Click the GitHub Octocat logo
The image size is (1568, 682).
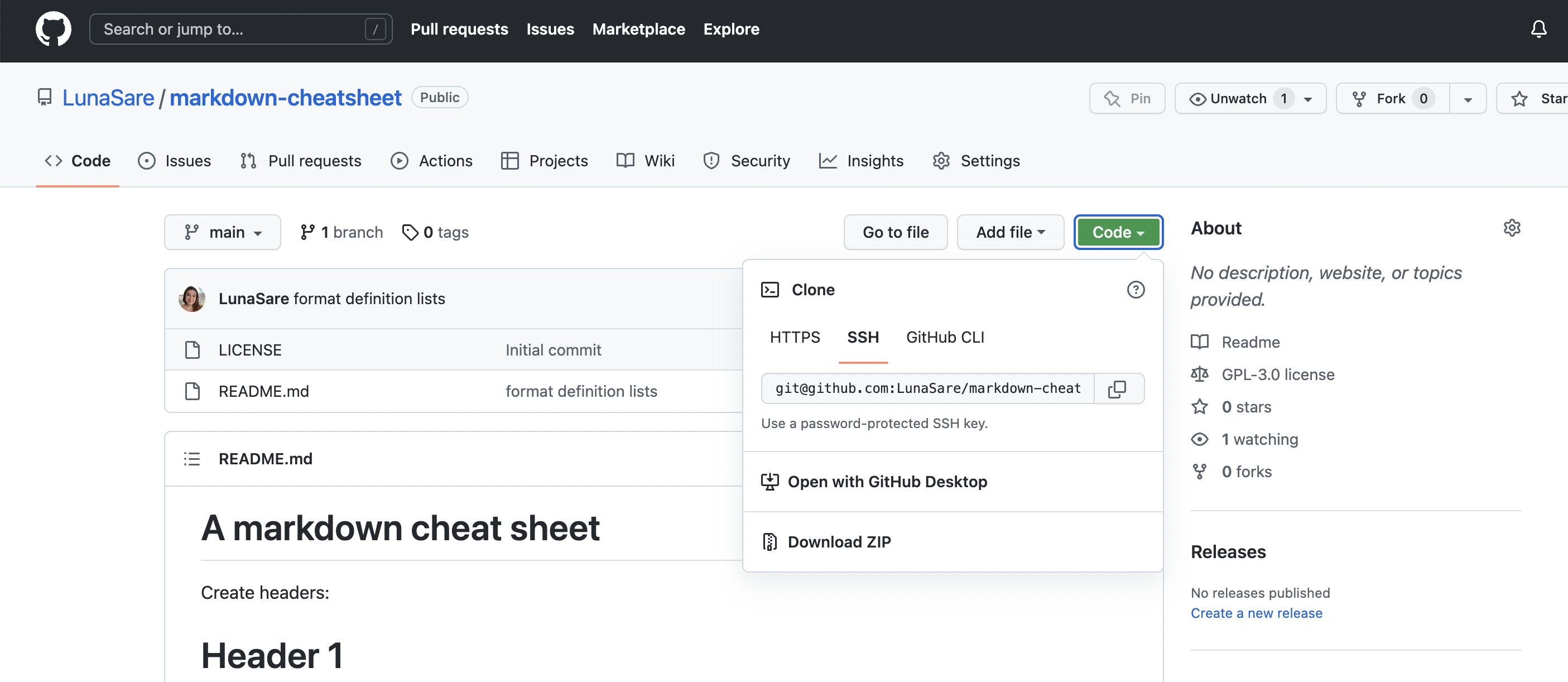click(54, 28)
